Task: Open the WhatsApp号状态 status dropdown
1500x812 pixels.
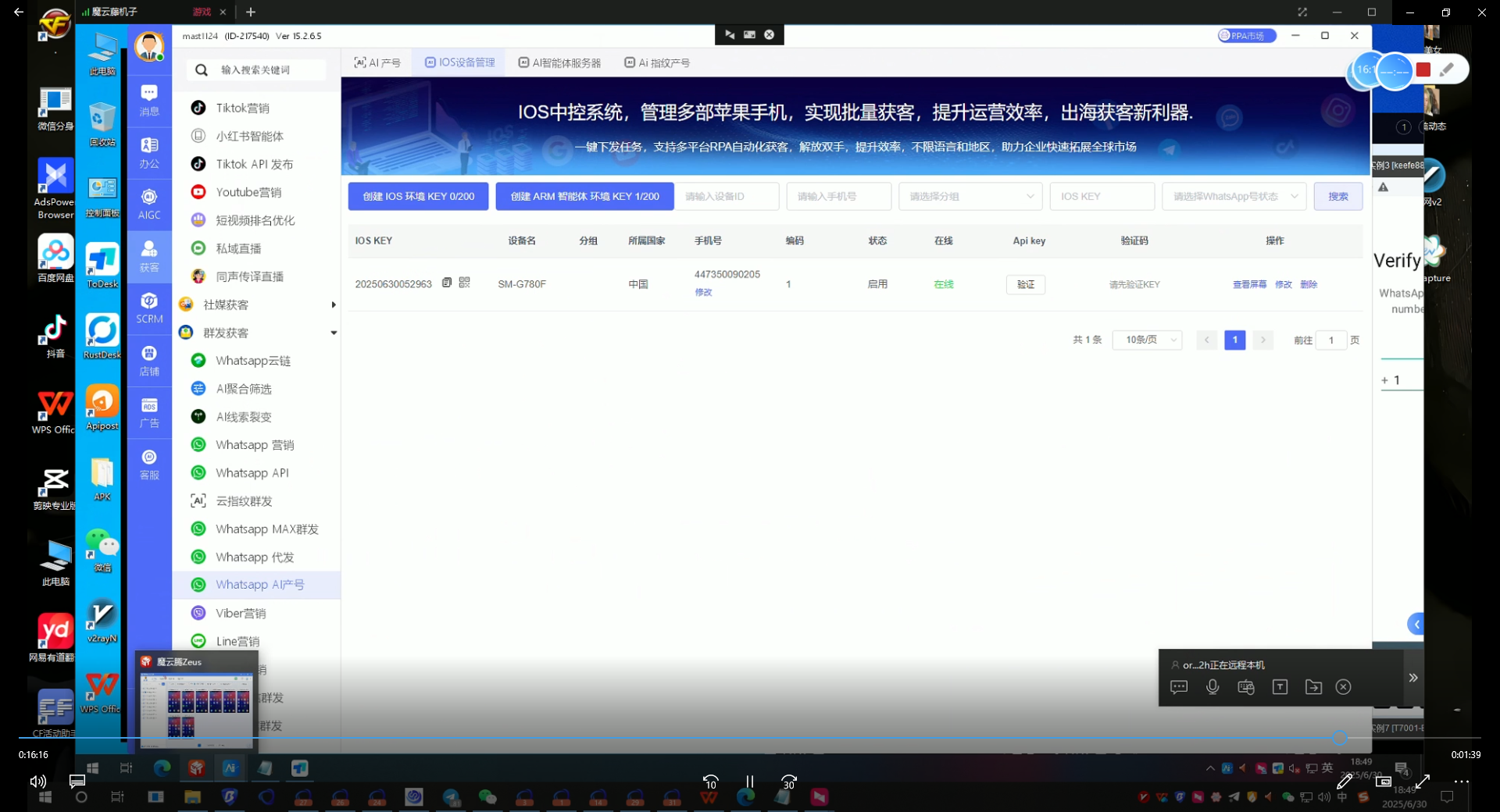Action: coord(1234,197)
